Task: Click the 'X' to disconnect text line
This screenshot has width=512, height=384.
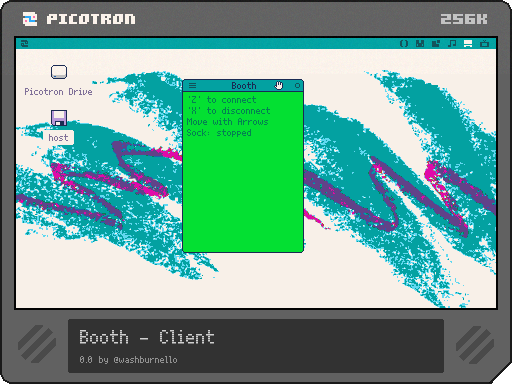Action: 229,111
